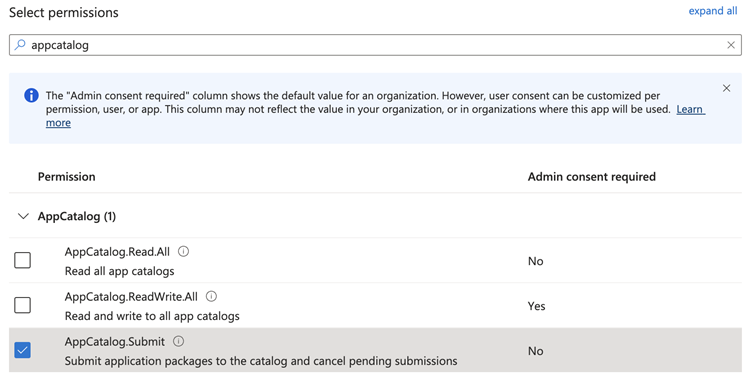This screenshot has width=750, height=391.
Task: Click the Admin consent required header
Action: [x=592, y=177]
